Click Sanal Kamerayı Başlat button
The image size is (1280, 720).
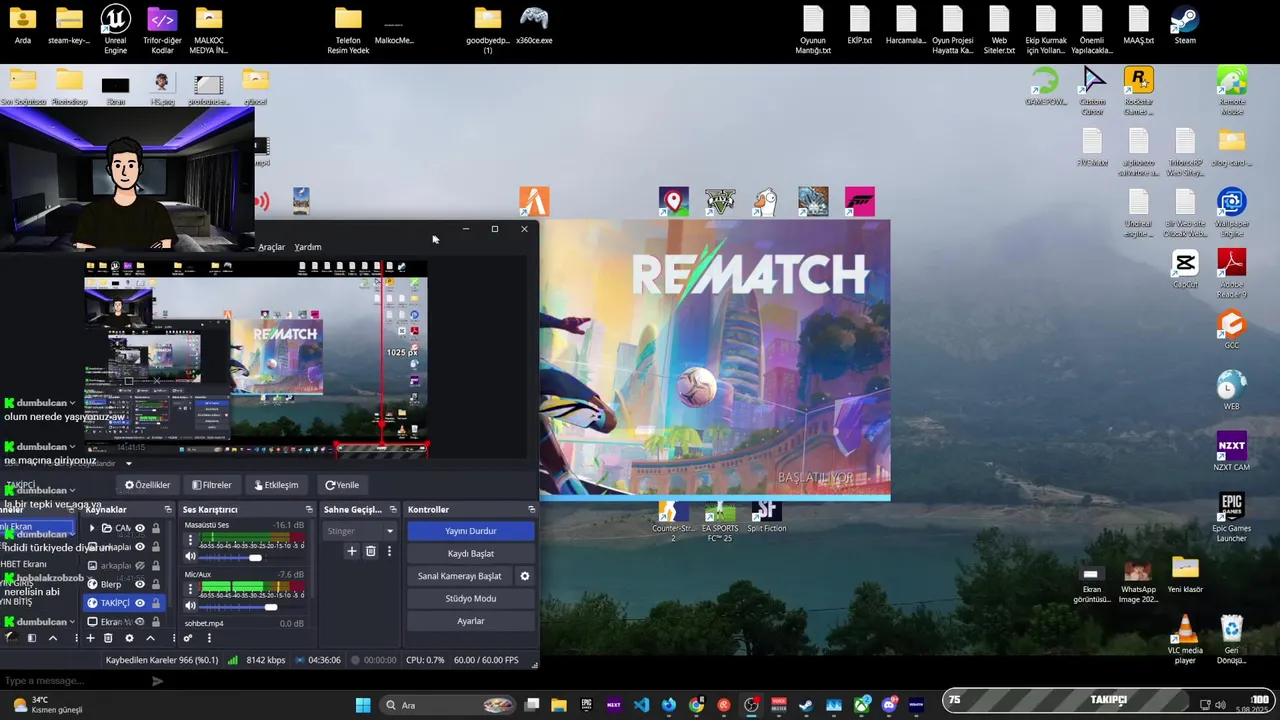[x=460, y=576]
